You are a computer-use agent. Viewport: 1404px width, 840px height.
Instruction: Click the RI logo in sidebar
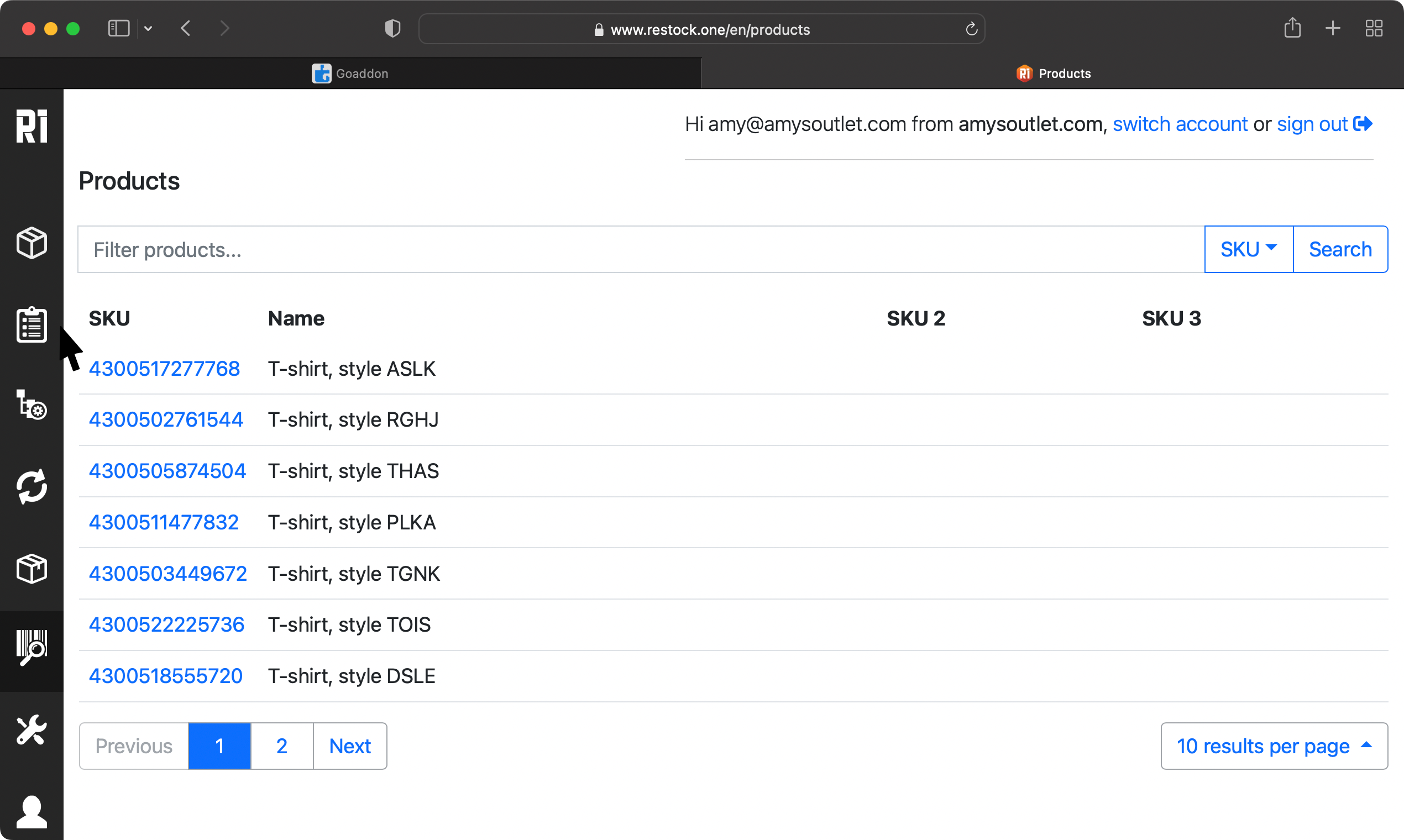point(32,125)
